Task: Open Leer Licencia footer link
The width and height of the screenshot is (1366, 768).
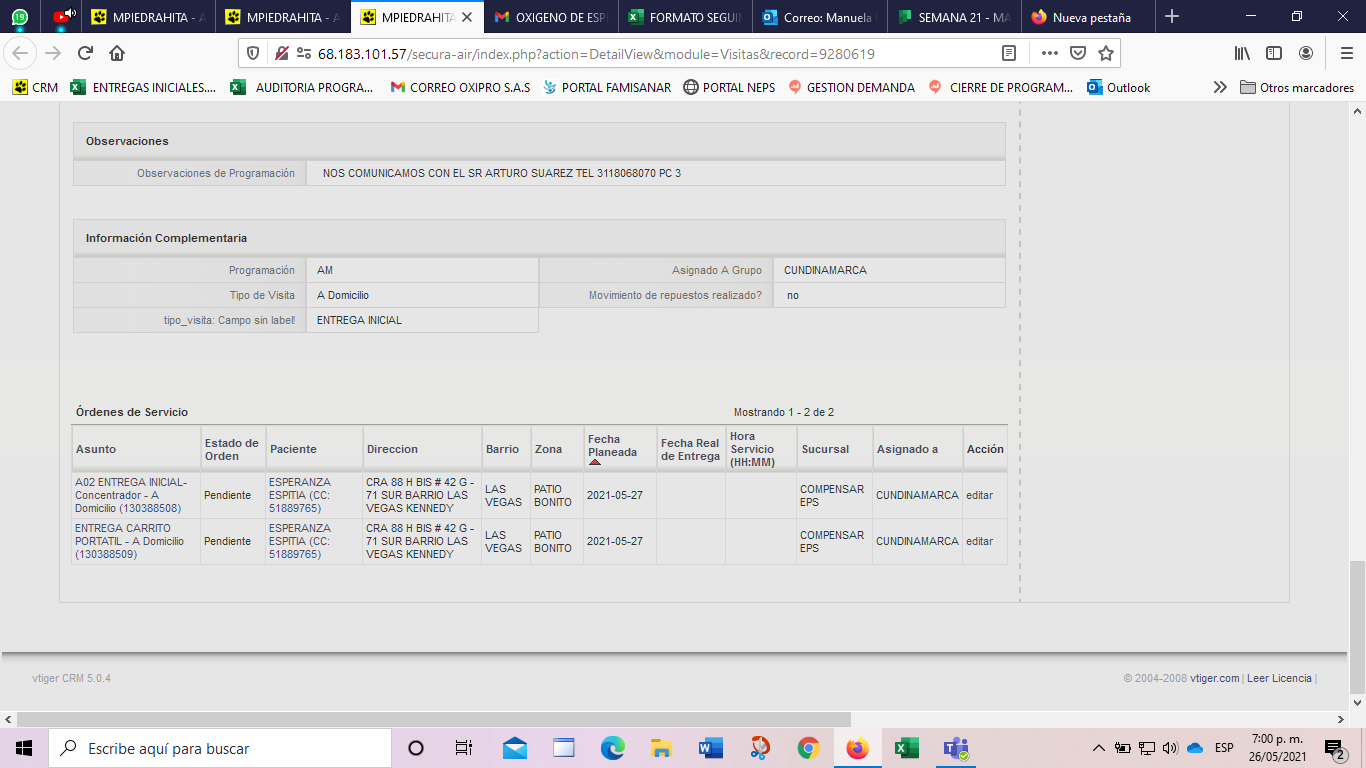Action: 1279,678
